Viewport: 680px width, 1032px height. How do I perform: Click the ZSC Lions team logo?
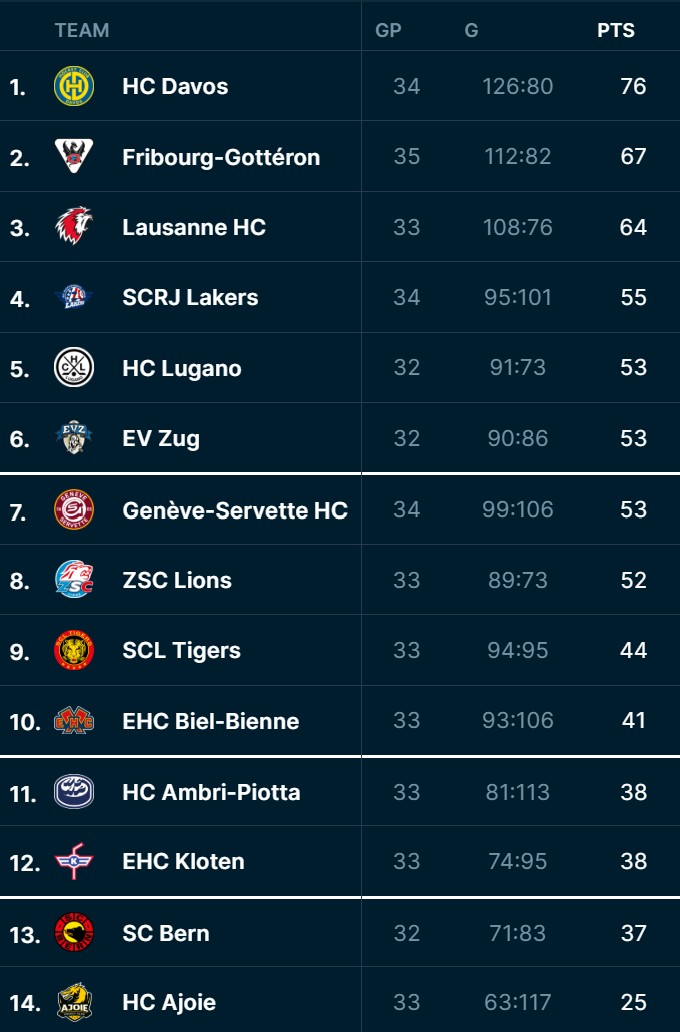point(74,580)
